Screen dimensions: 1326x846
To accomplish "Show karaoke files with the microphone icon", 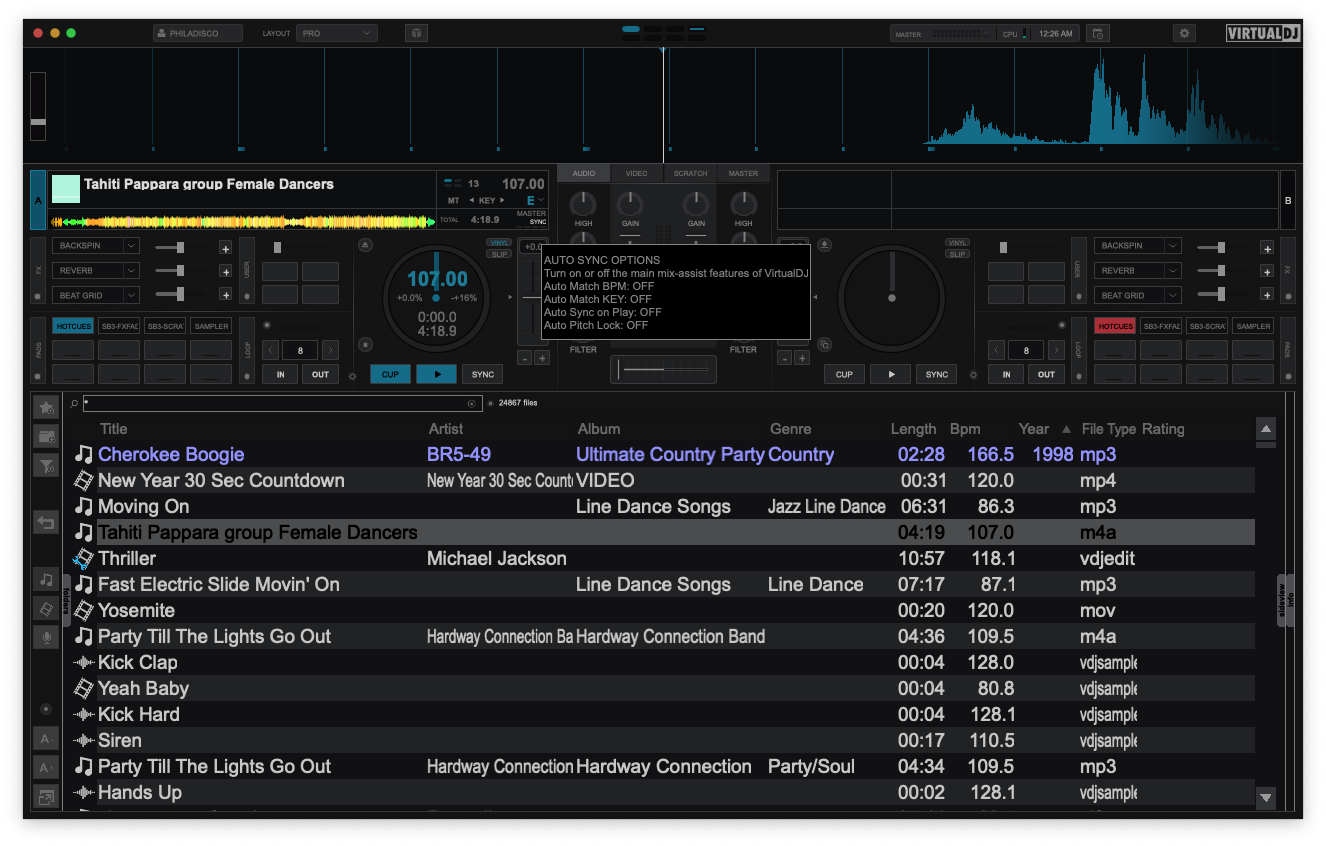I will pyautogui.click(x=45, y=637).
